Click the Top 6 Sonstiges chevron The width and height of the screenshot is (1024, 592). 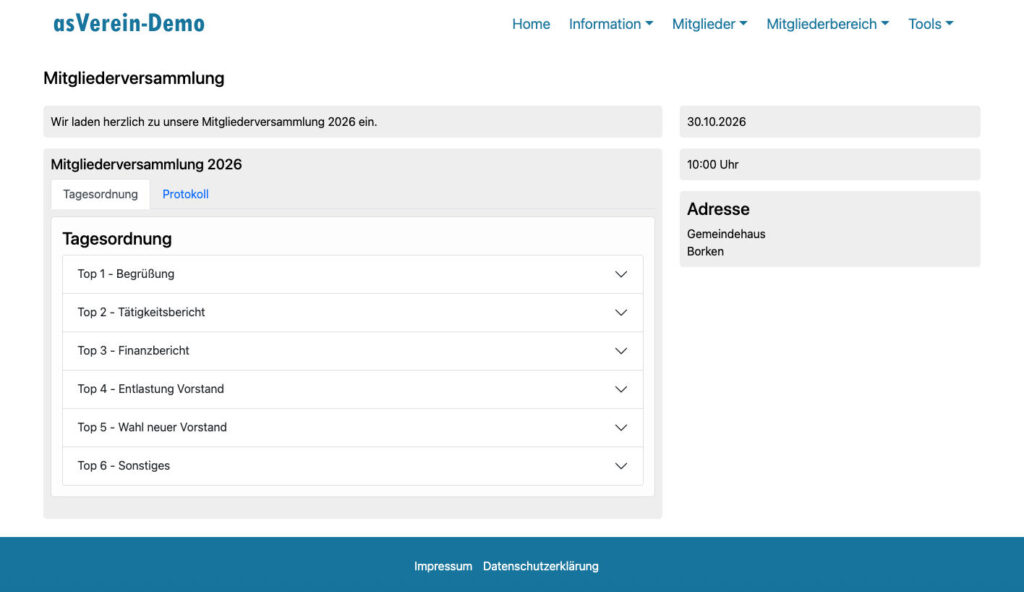point(621,466)
